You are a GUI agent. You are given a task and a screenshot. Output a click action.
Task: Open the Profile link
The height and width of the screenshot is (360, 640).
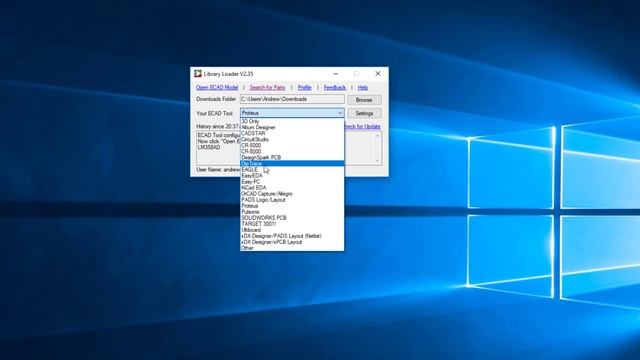pyautogui.click(x=304, y=87)
